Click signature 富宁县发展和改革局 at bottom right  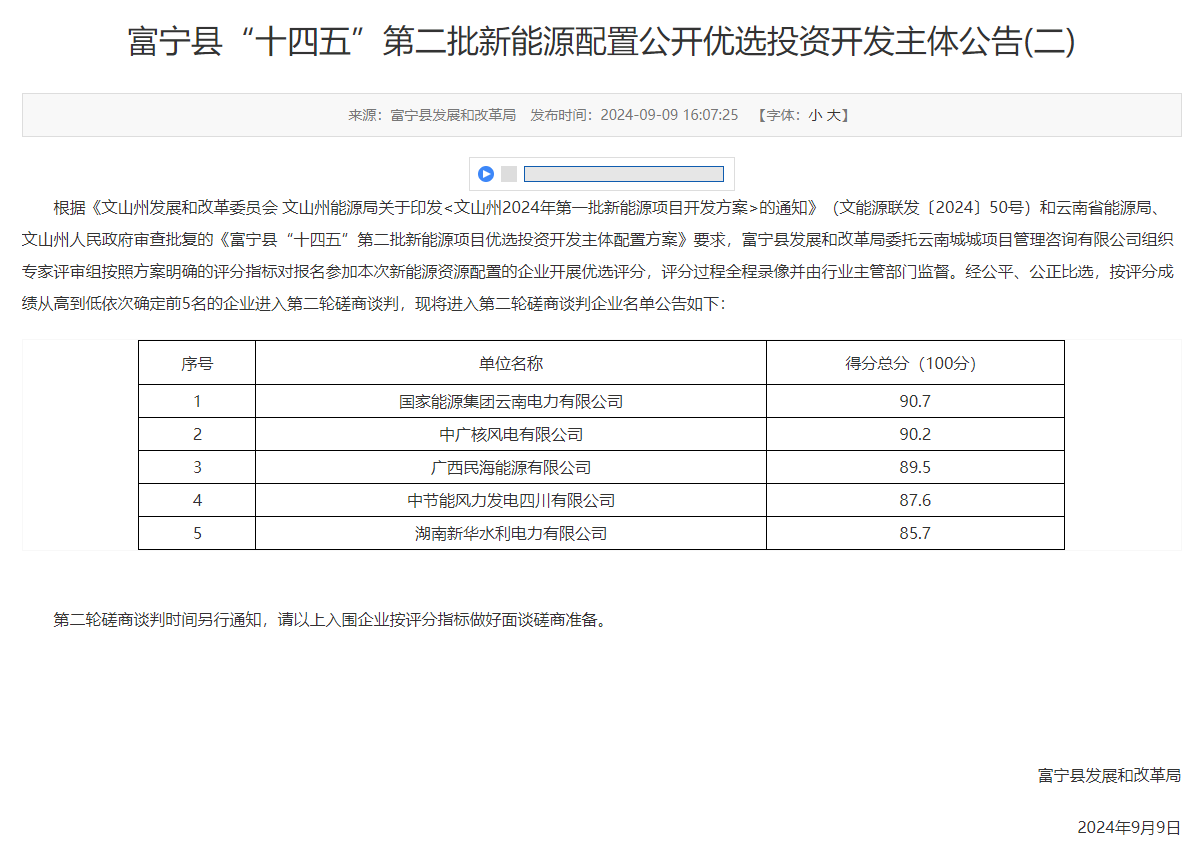point(1109,776)
